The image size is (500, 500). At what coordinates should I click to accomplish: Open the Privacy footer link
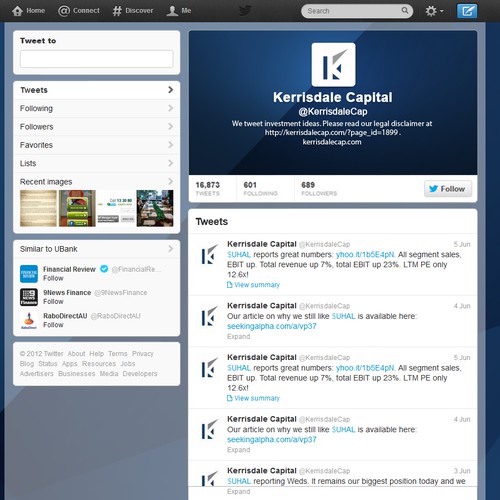pos(143,354)
